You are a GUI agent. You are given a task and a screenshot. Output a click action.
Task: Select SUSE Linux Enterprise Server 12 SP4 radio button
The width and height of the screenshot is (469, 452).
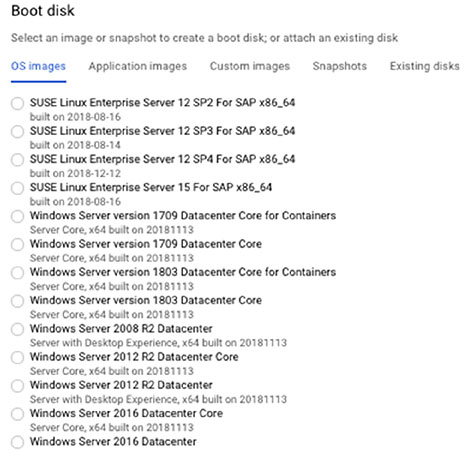click(x=17, y=160)
